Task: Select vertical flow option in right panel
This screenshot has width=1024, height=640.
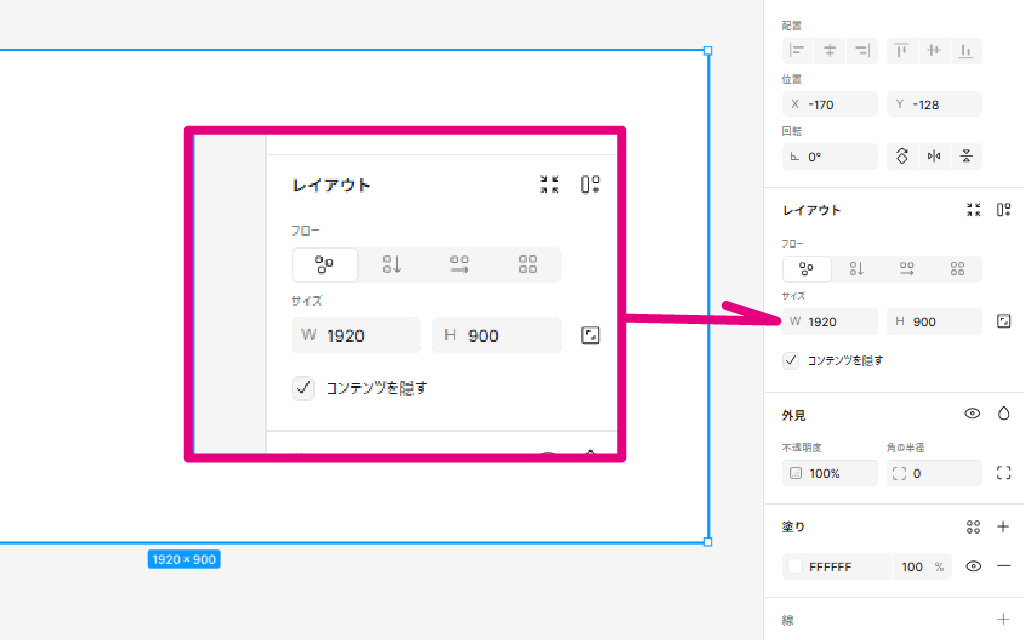Action: [x=856, y=269]
